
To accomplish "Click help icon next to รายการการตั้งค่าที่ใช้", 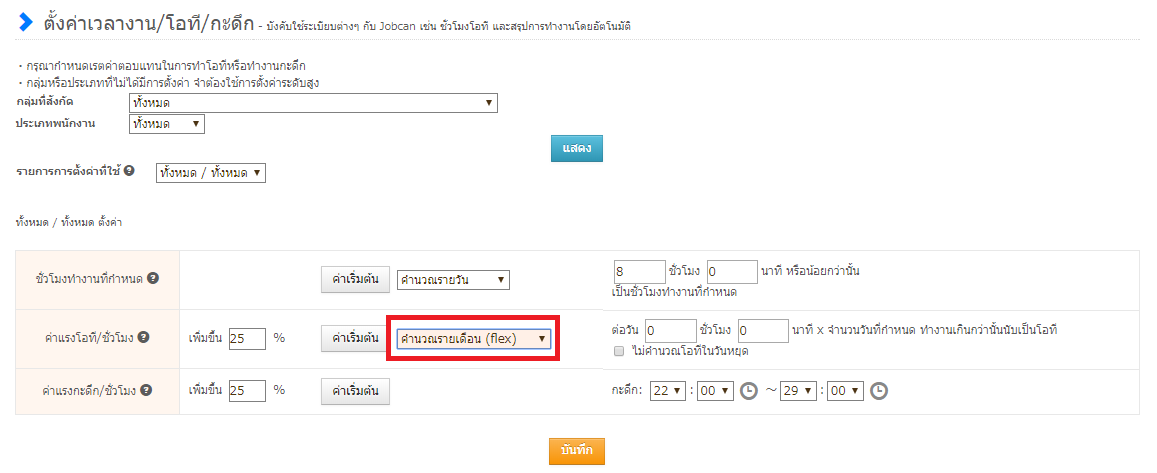I will (130, 172).
